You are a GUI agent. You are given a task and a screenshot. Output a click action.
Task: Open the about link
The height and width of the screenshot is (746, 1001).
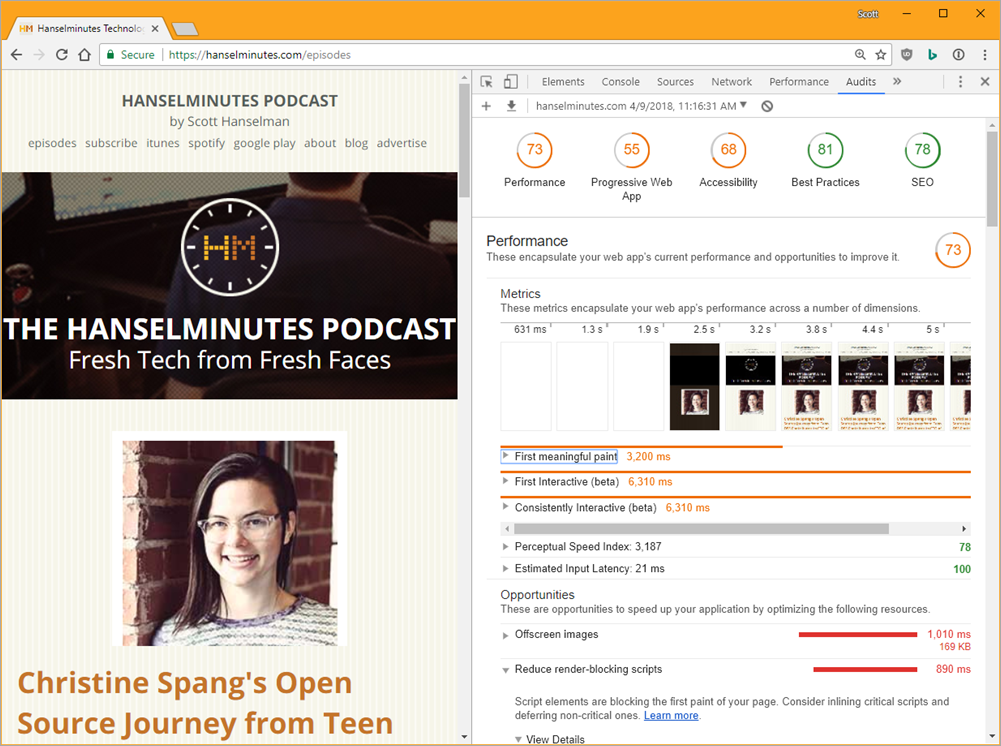tap(320, 143)
